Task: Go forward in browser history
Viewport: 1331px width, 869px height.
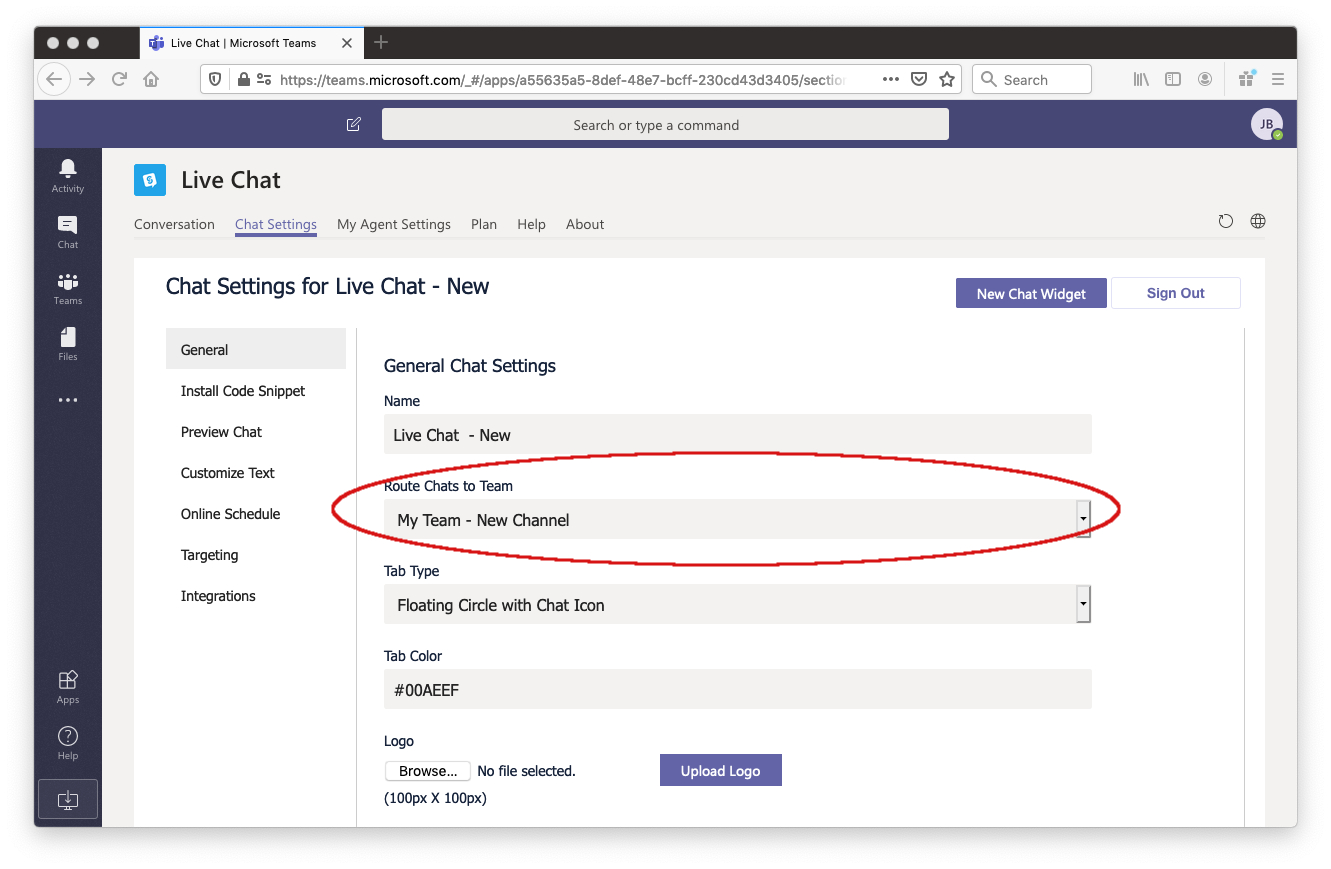Action: point(87,79)
